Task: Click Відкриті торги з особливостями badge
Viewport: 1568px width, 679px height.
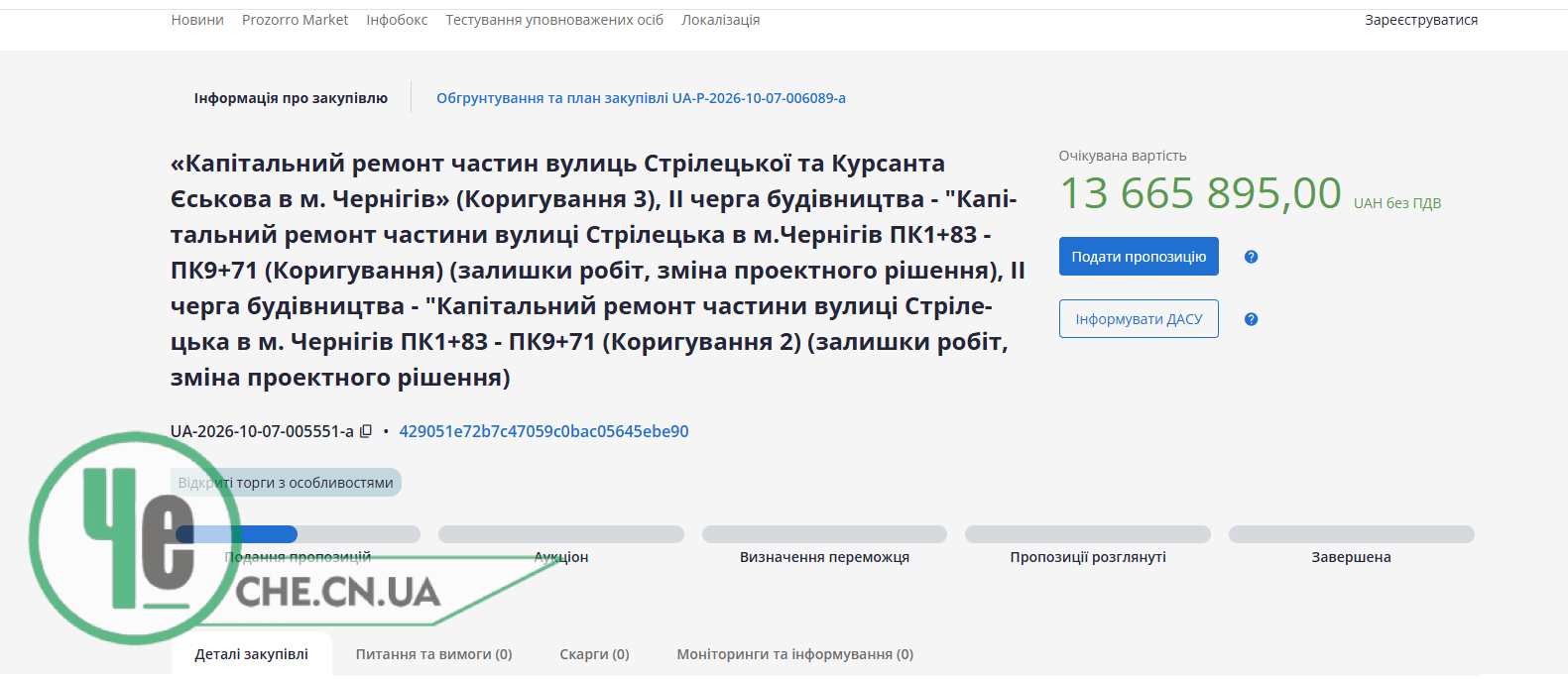Action: pyautogui.click(x=286, y=483)
